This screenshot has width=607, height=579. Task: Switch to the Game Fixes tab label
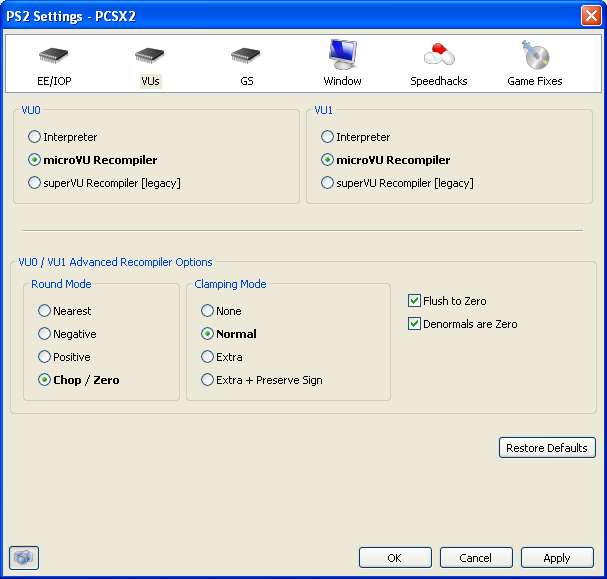(535, 81)
